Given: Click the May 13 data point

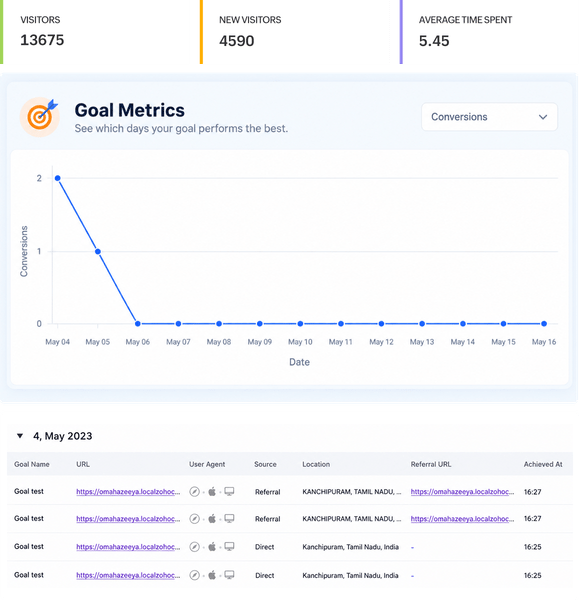Looking at the screenshot, I should coord(422,324).
